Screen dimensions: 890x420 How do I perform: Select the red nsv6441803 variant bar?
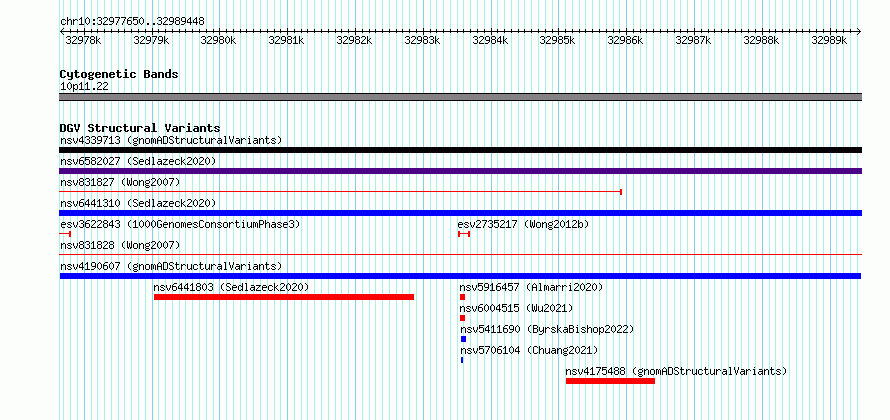(x=284, y=297)
